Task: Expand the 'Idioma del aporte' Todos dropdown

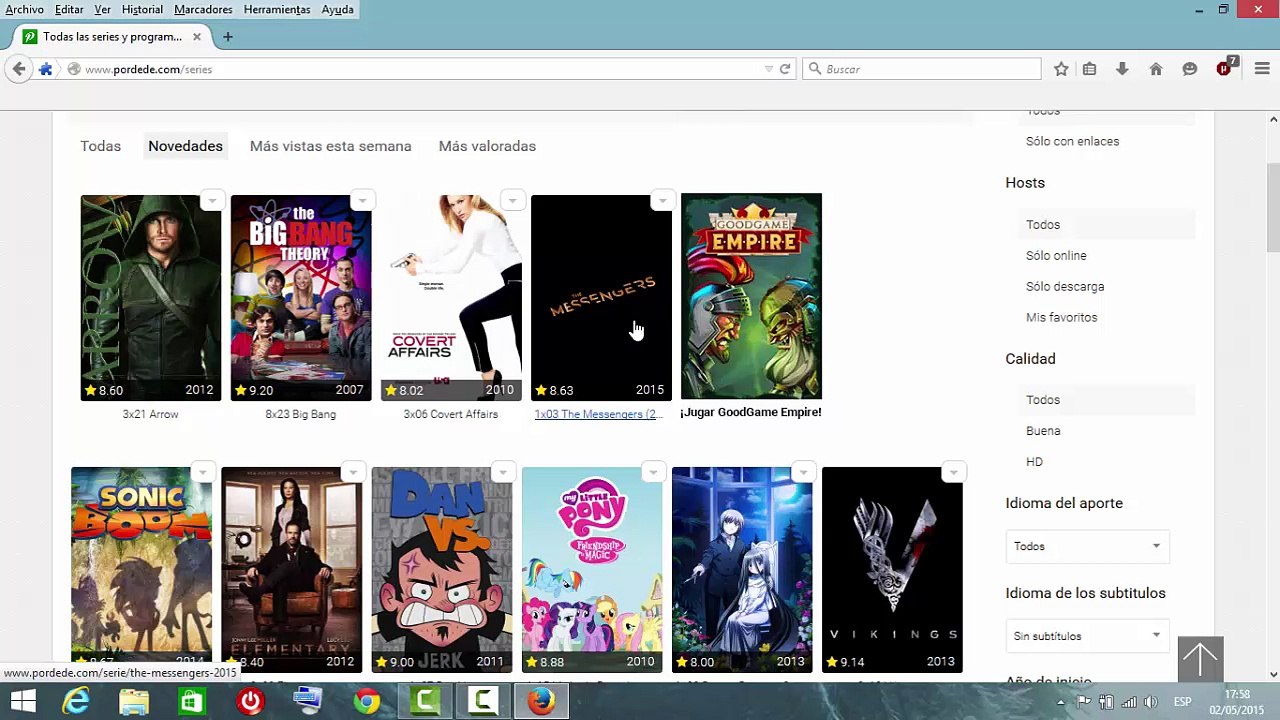Action: coord(1087,546)
